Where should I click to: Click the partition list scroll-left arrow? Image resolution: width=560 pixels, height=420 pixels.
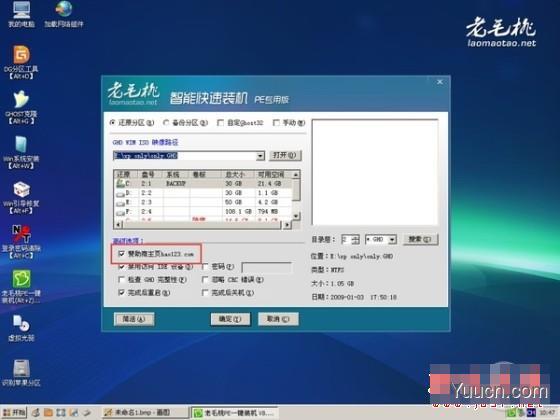click(118, 225)
